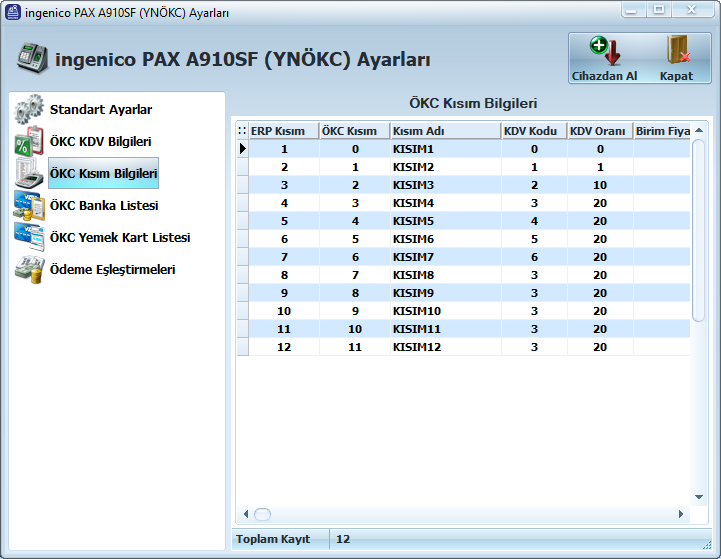Click the Cihazdan Al download icon
Image resolution: width=721 pixels, height=559 pixels.
tap(605, 51)
